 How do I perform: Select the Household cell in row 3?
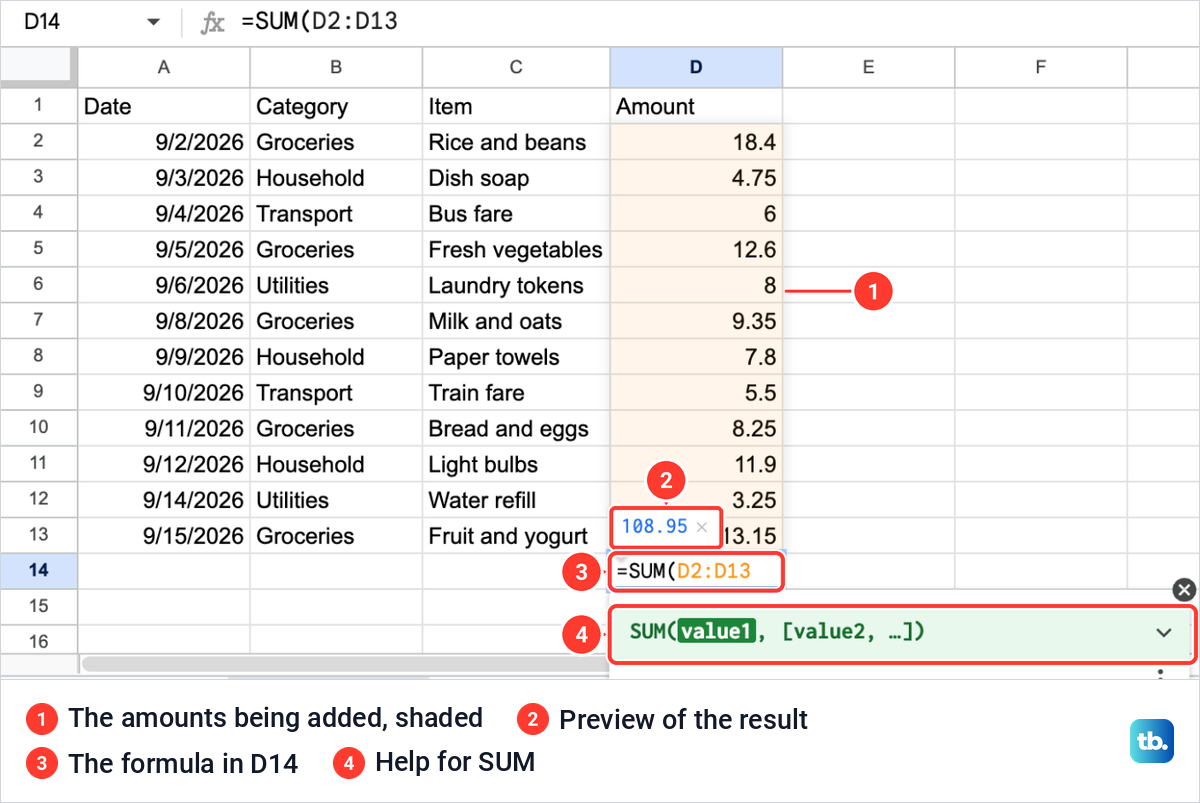pos(336,178)
